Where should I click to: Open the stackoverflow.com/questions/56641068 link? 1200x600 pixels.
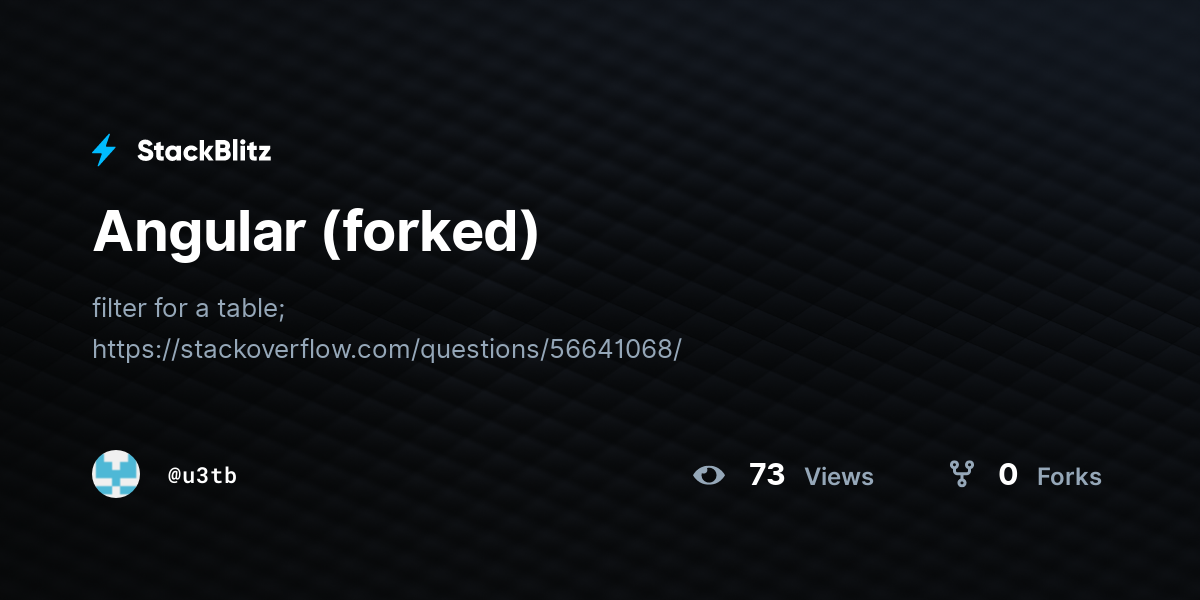387,349
